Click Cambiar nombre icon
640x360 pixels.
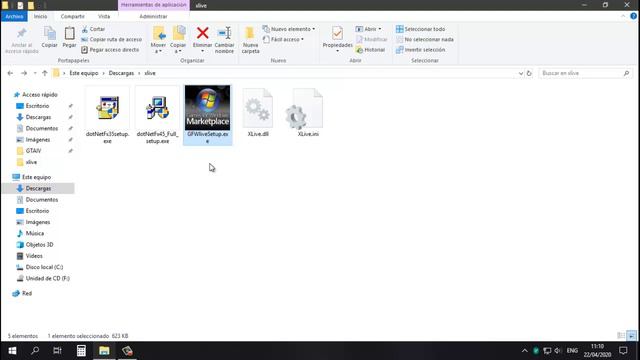[x=224, y=40]
